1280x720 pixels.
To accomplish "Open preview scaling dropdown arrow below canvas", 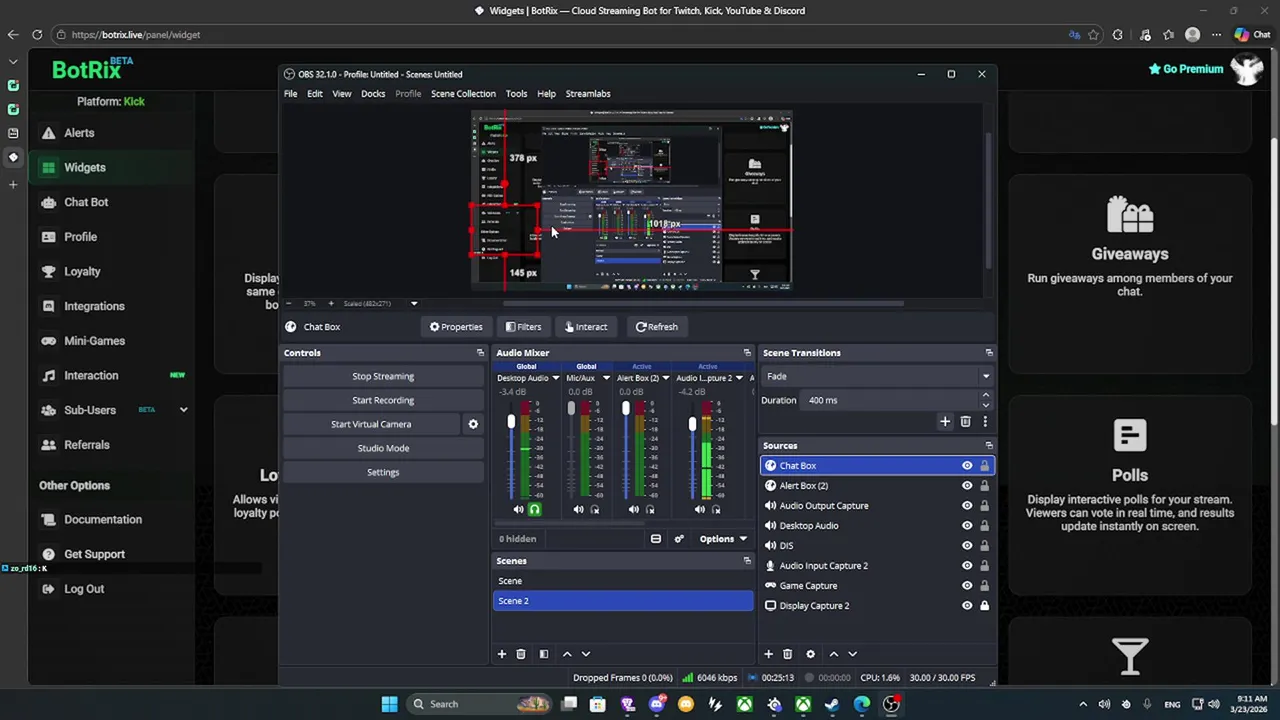I will (x=414, y=304).
